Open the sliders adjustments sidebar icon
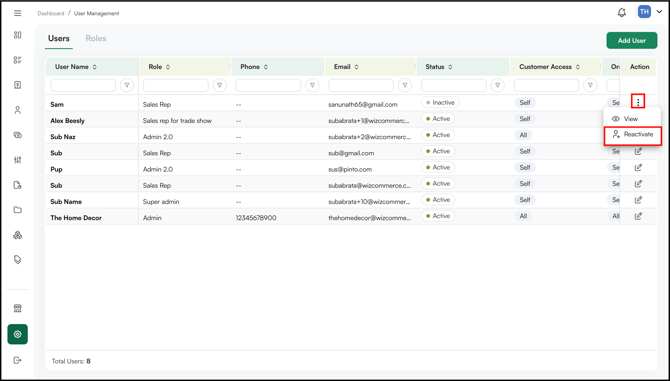Image resolution: width=670 pixels, height=381 pixels. click(18, 160)
